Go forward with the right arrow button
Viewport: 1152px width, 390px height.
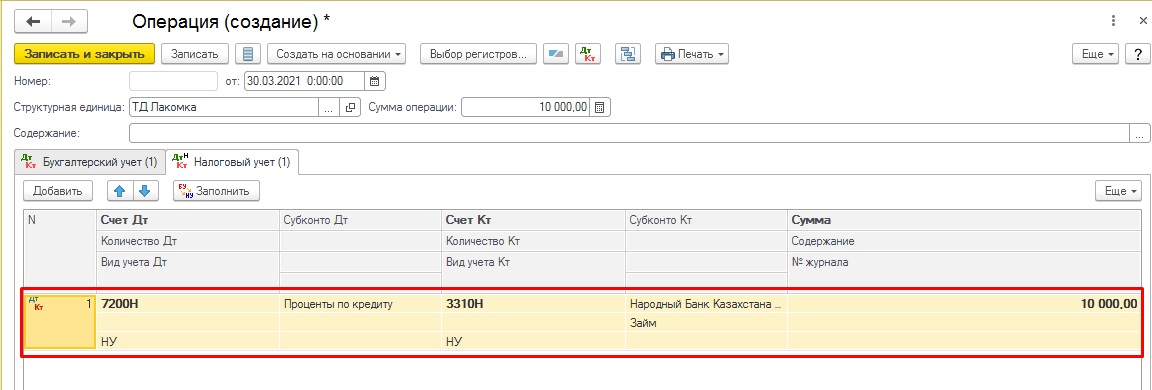pos(68,21)
